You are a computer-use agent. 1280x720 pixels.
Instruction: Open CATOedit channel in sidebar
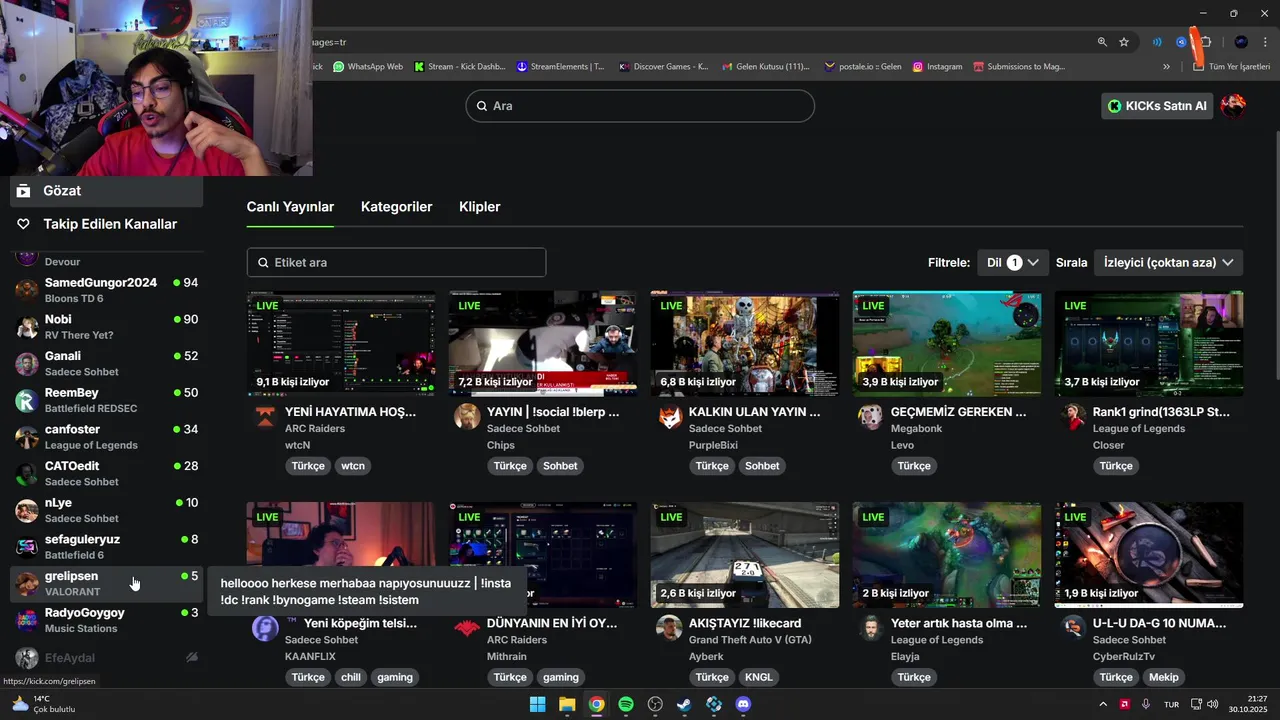tap(106, 473)
